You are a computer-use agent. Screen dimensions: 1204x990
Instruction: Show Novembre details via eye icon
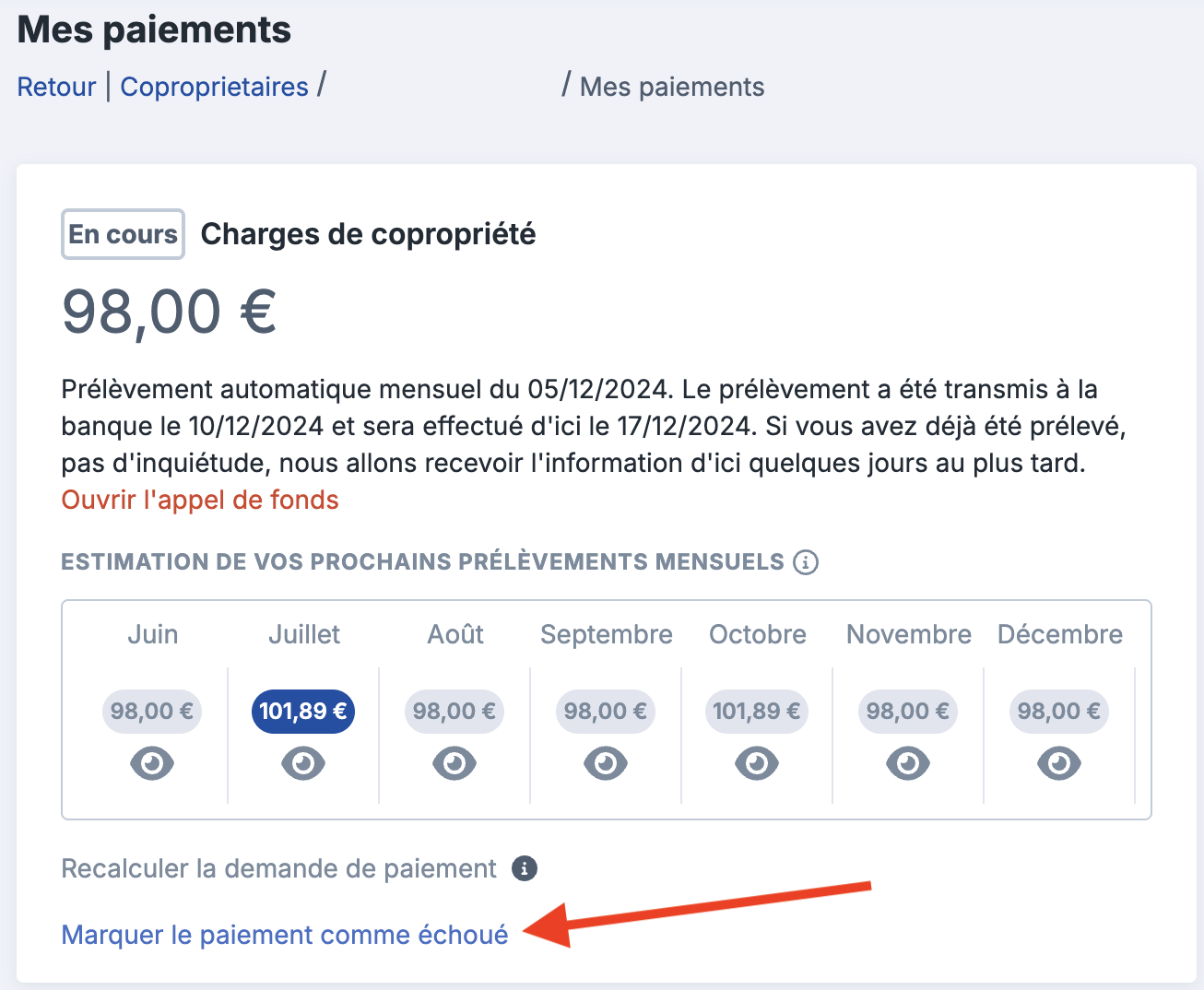(x=908, y=763)
